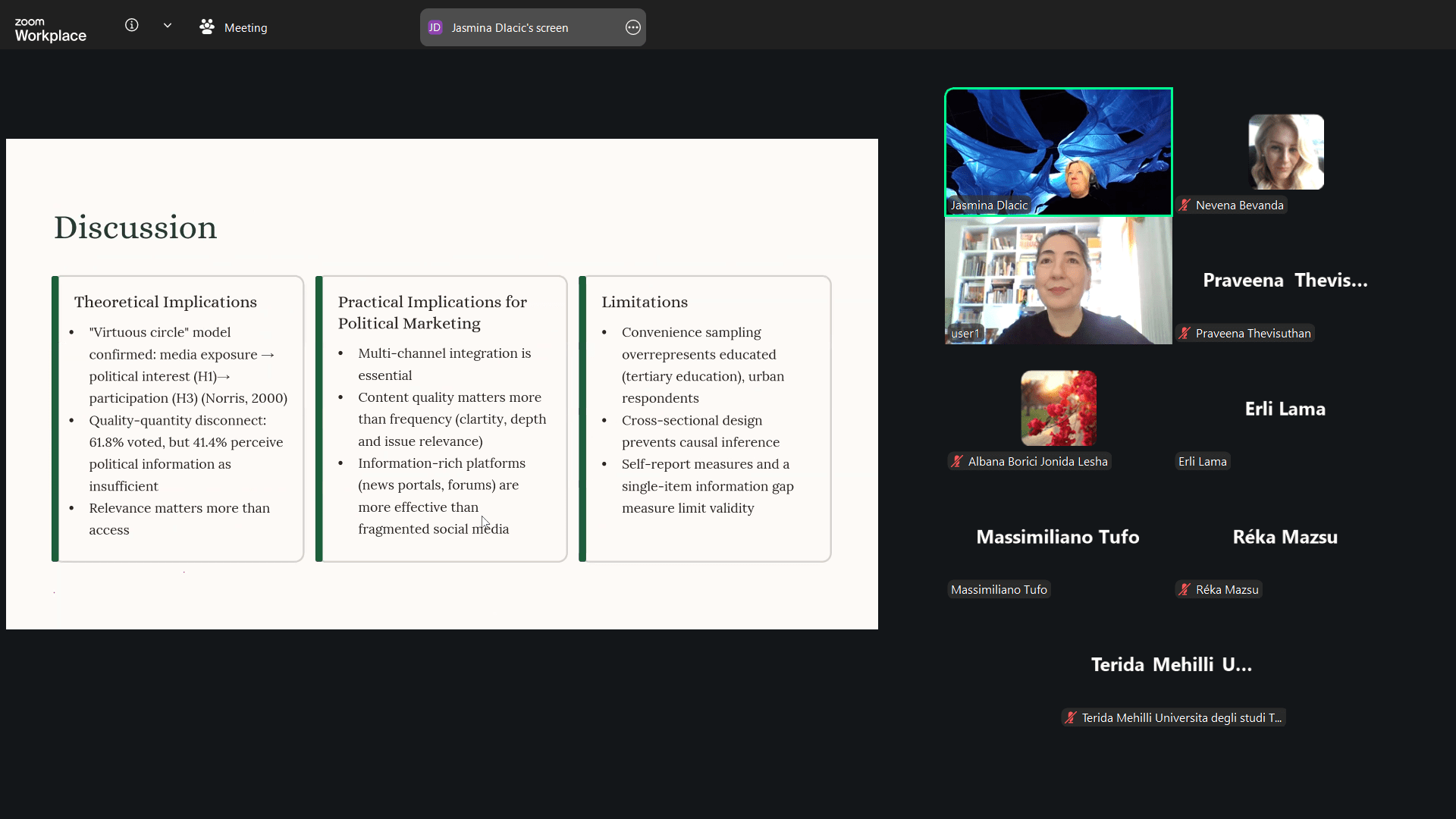The image size is (1456, 819).
Task: Open screen share more options ellipsis
Action: coord(633,28)
